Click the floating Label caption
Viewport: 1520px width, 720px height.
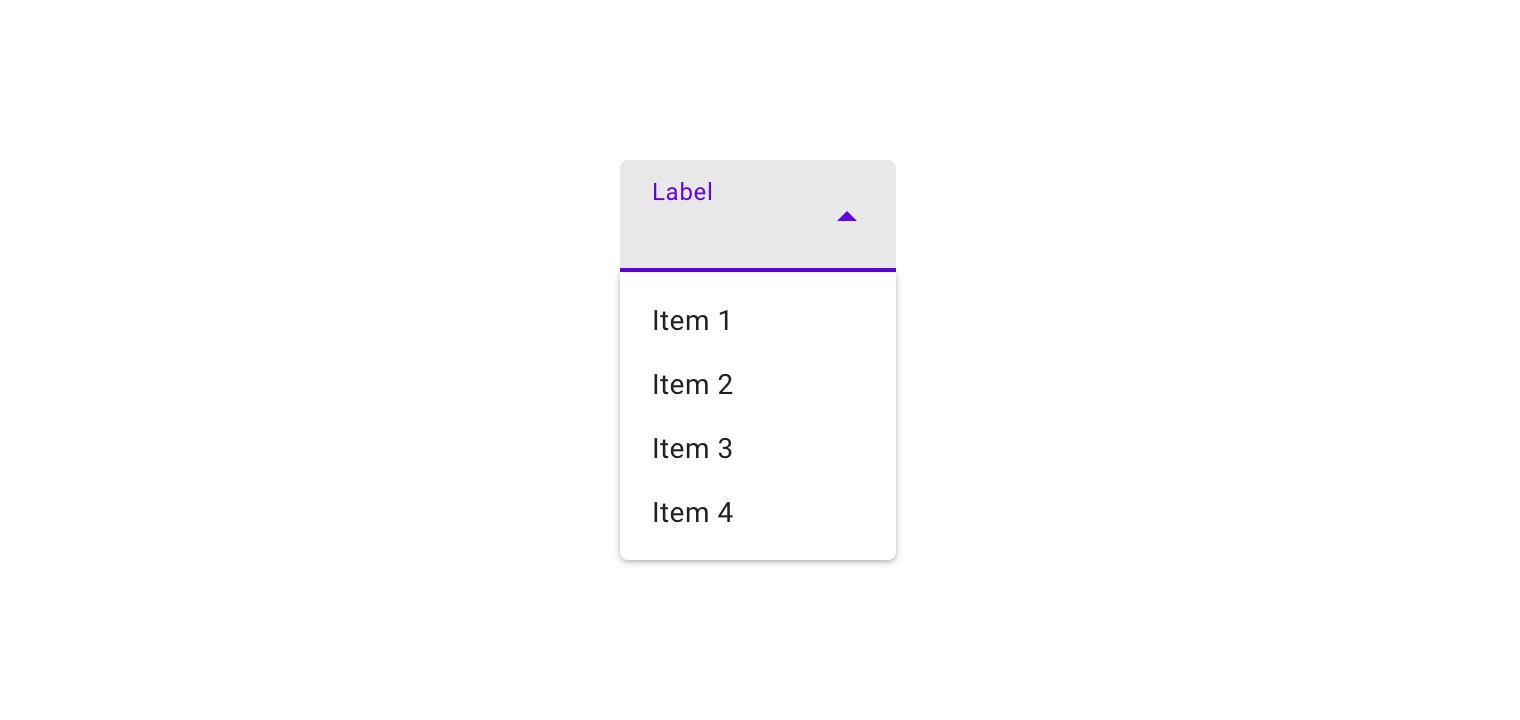[x=682, y=192]
